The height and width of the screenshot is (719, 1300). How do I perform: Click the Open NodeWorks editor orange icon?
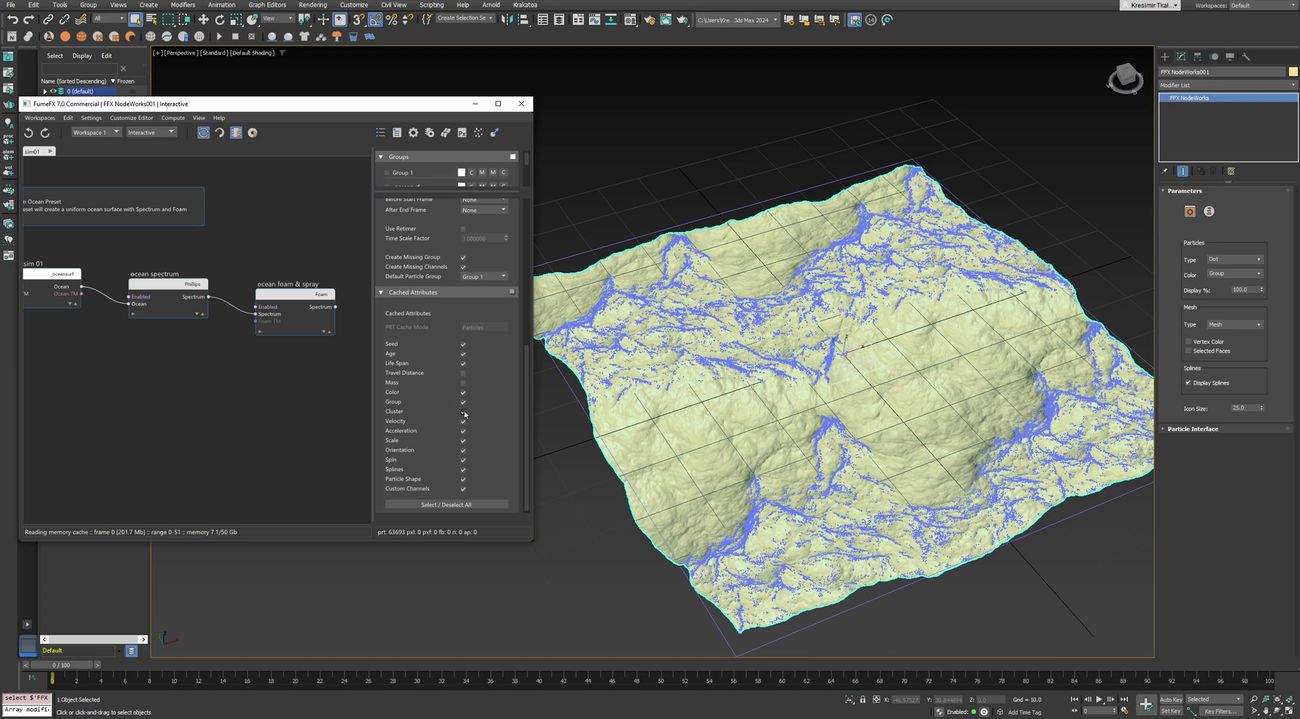(1190, 211)
